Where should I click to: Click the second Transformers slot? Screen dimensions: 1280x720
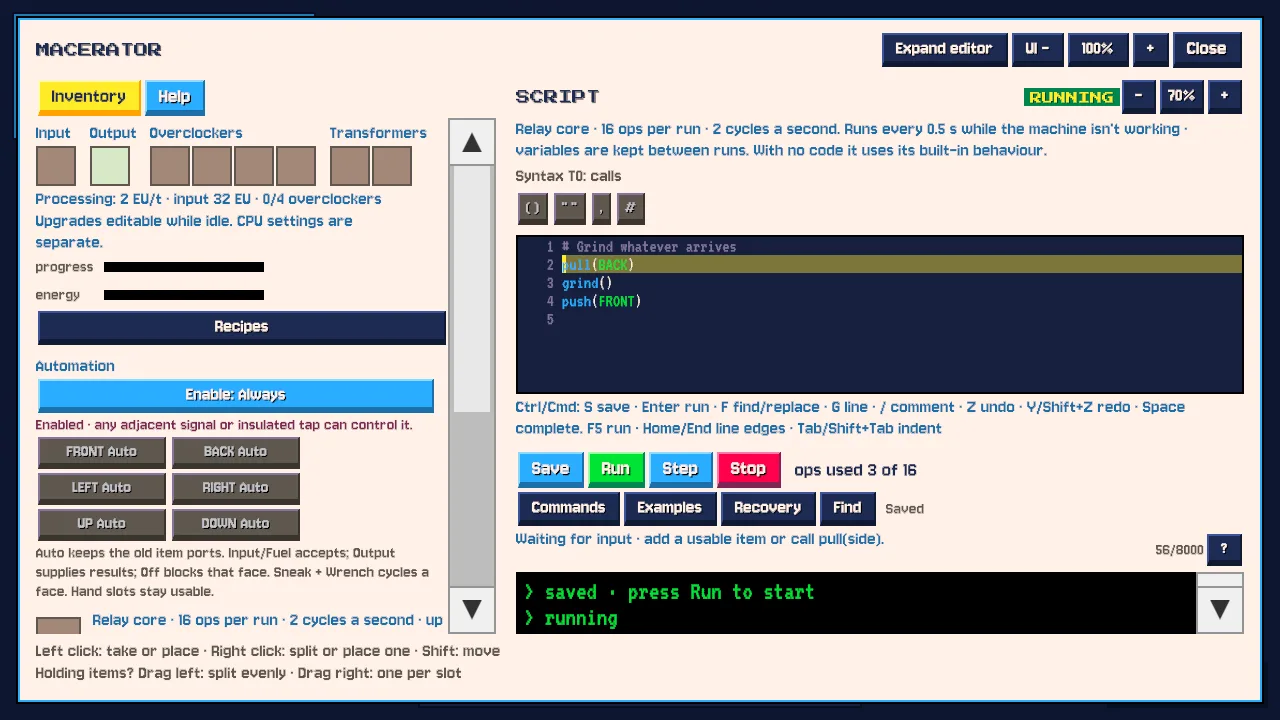click(x=392, y=166)
